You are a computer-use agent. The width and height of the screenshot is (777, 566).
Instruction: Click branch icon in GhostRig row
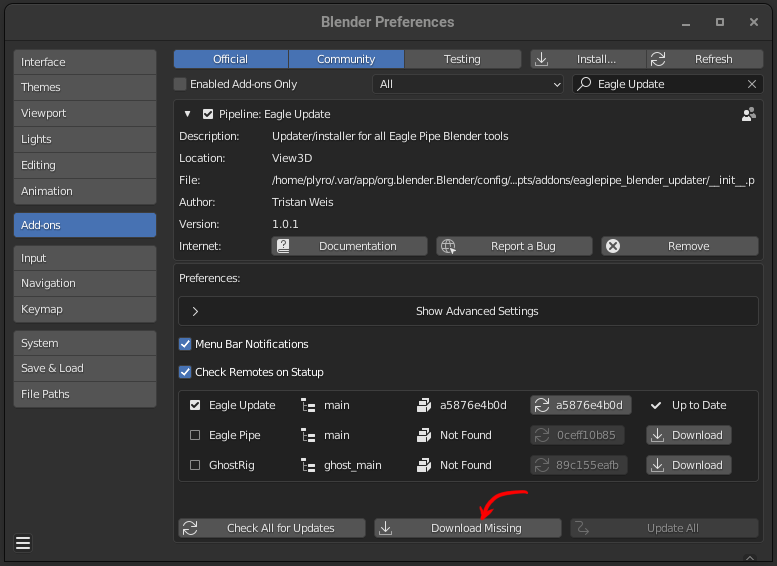tap(308, 465)
